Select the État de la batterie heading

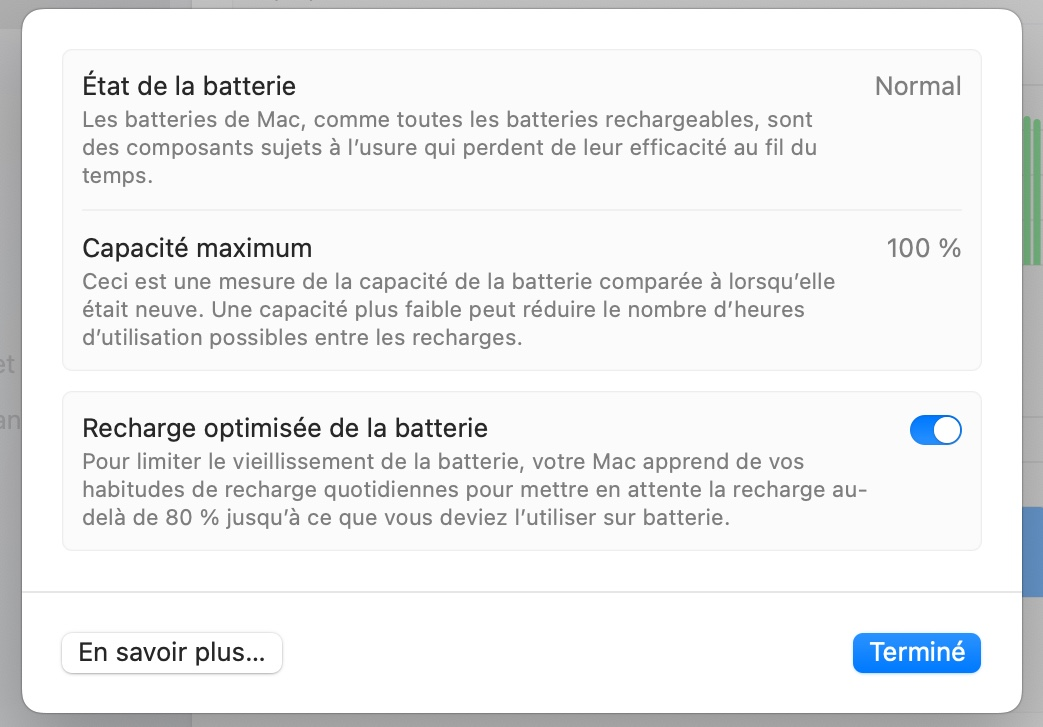tap(189, 86)
